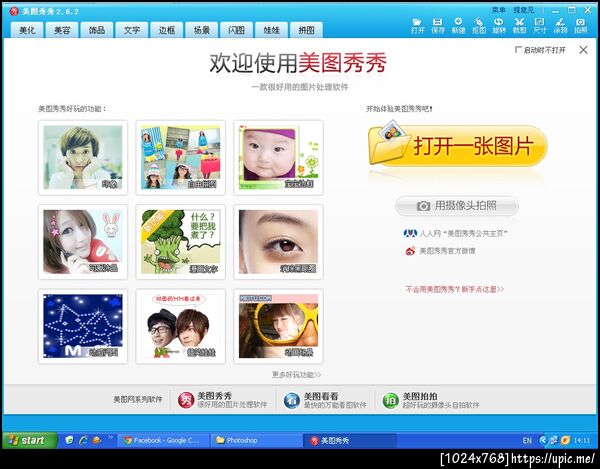The image size is (600, 469).
Task: Click the first quick launch icon beside start
Action: (69, 440)
